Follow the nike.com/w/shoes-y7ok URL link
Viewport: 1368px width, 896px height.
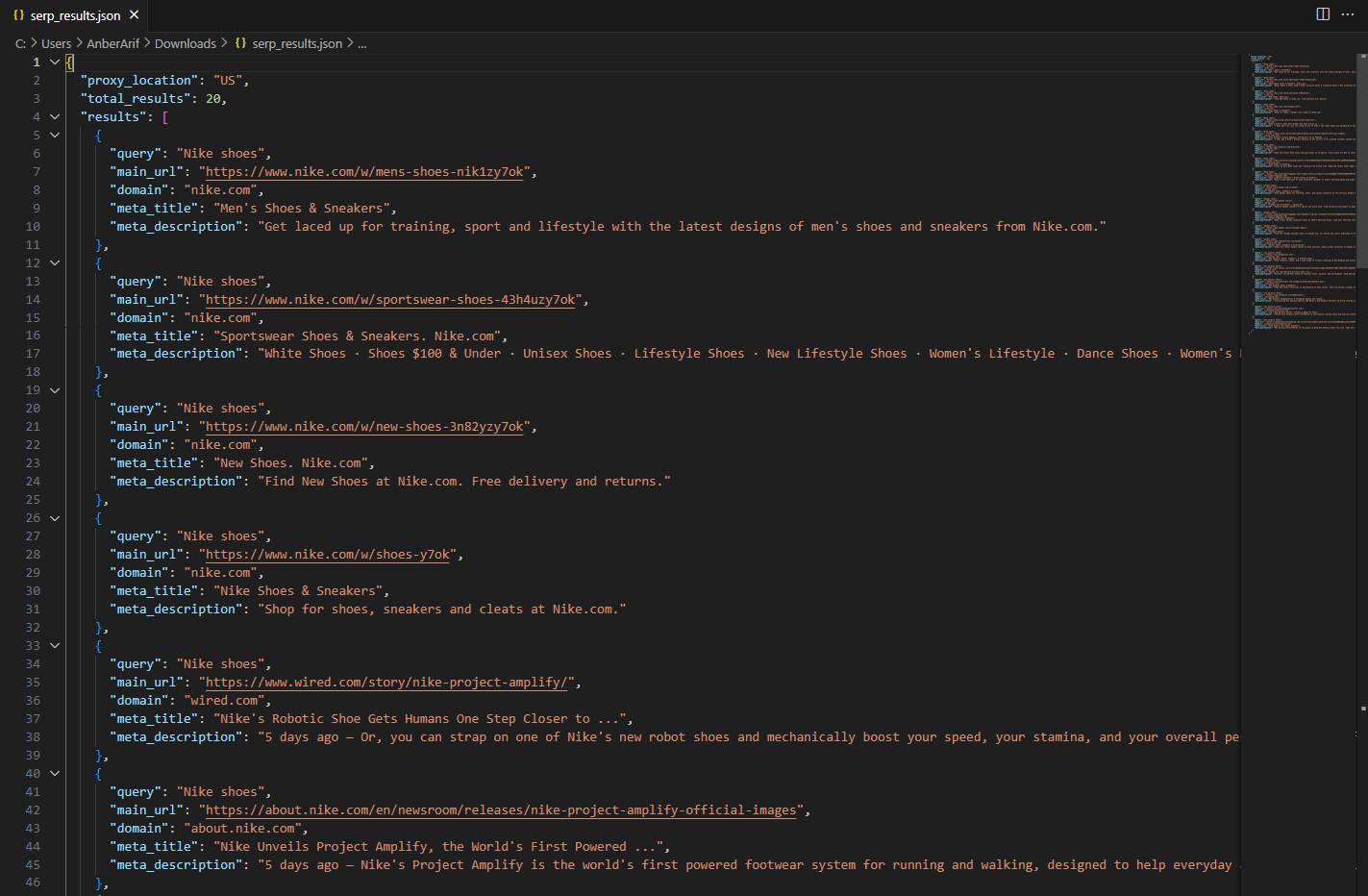click(x=328, y=555)
